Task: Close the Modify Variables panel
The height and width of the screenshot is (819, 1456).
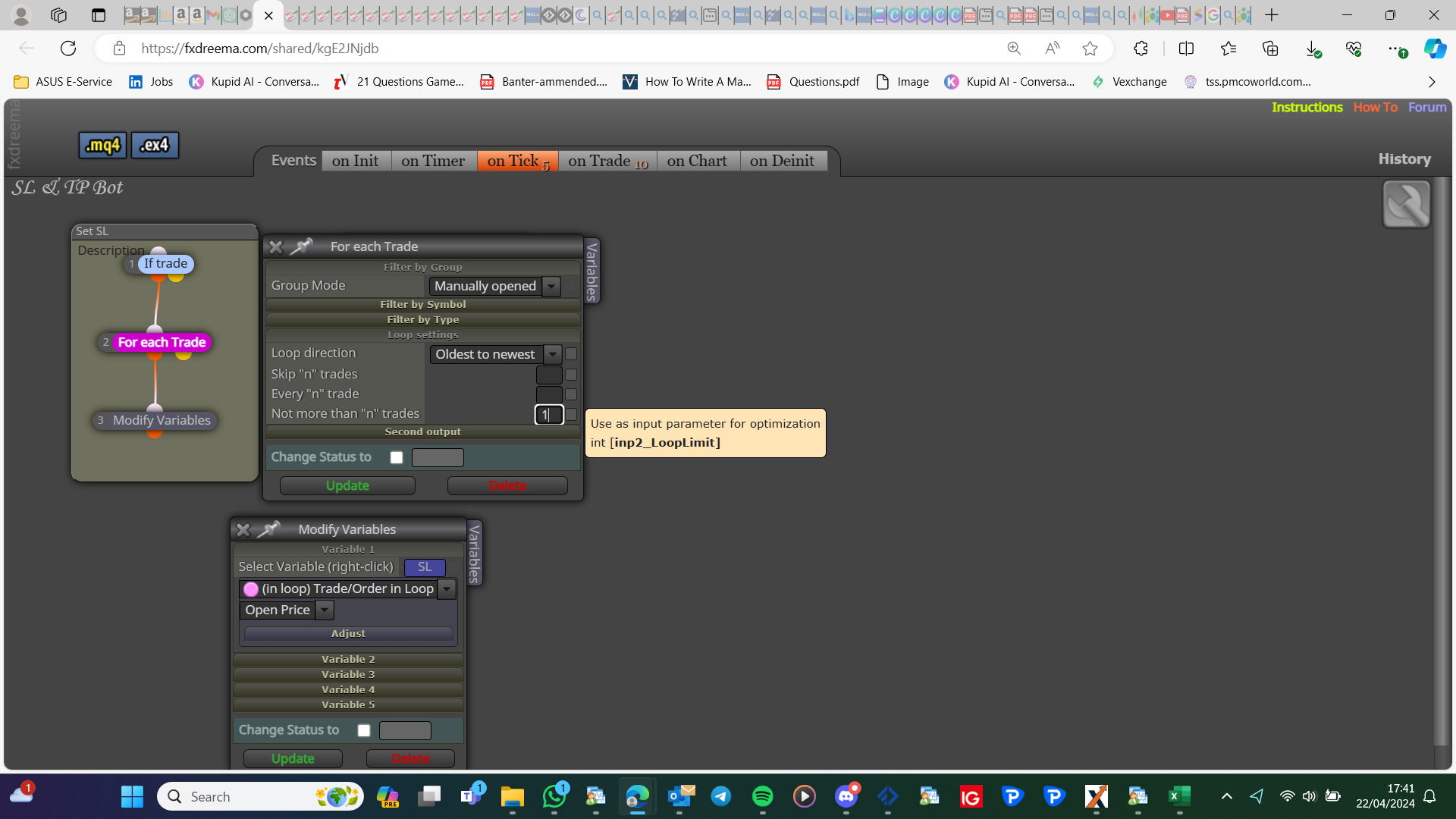Action: coord(243,529)
